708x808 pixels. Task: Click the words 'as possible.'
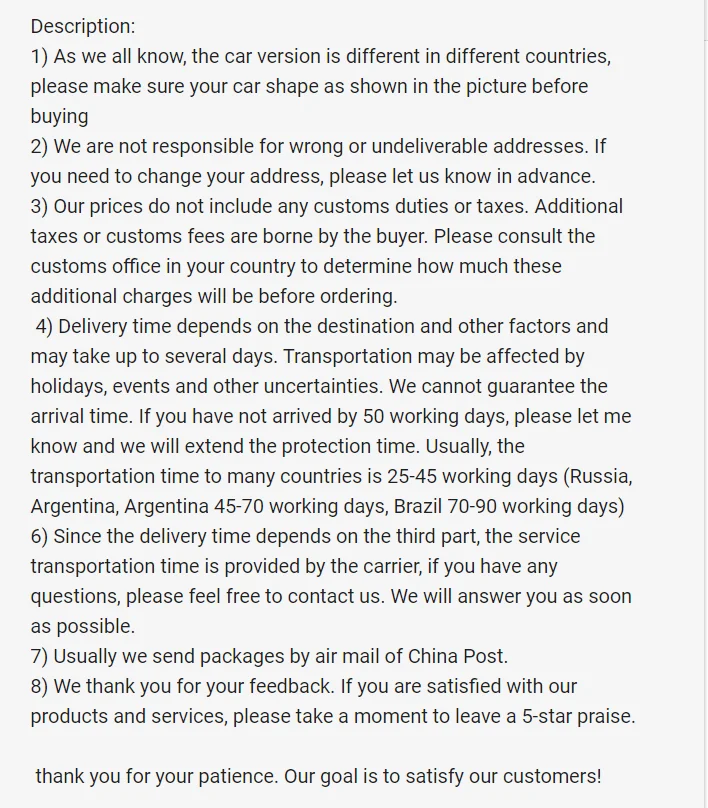point(82,627)
